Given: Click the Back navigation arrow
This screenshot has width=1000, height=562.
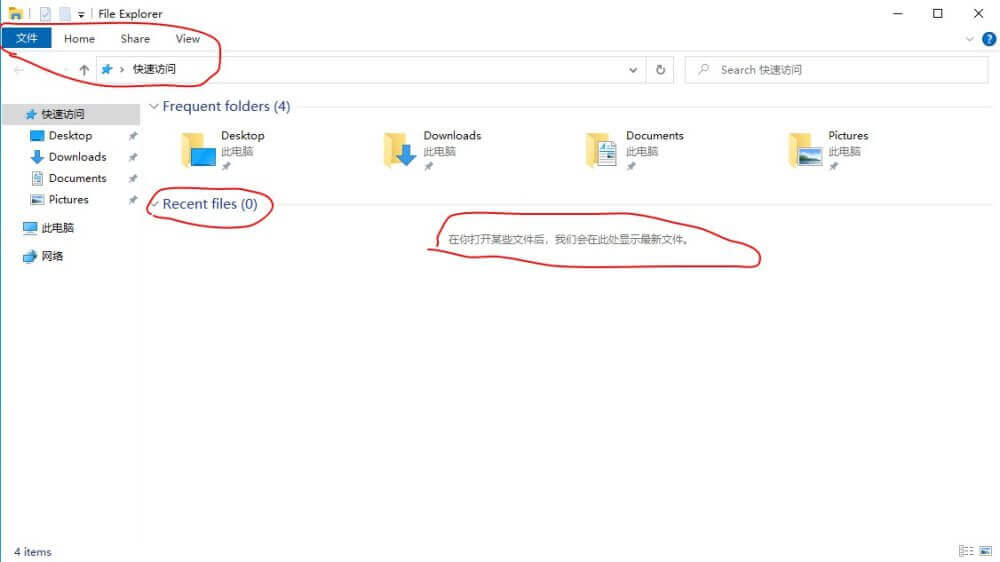Looking at the screenshot, I should click(x=18, y=70).
